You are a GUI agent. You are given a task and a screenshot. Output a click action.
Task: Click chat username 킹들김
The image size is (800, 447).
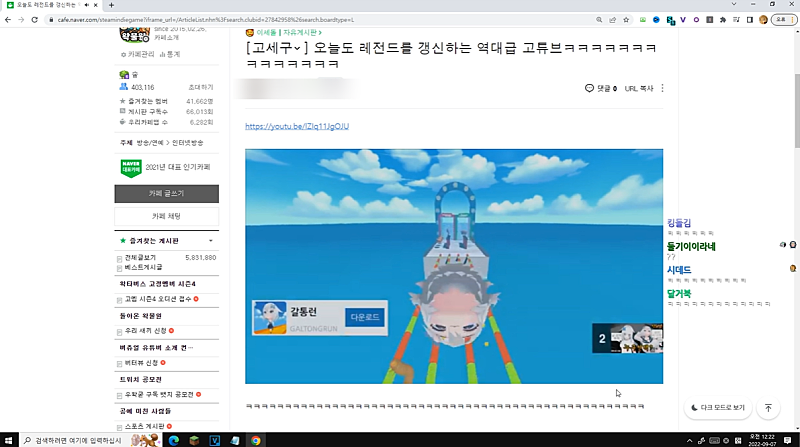point(679,223)
